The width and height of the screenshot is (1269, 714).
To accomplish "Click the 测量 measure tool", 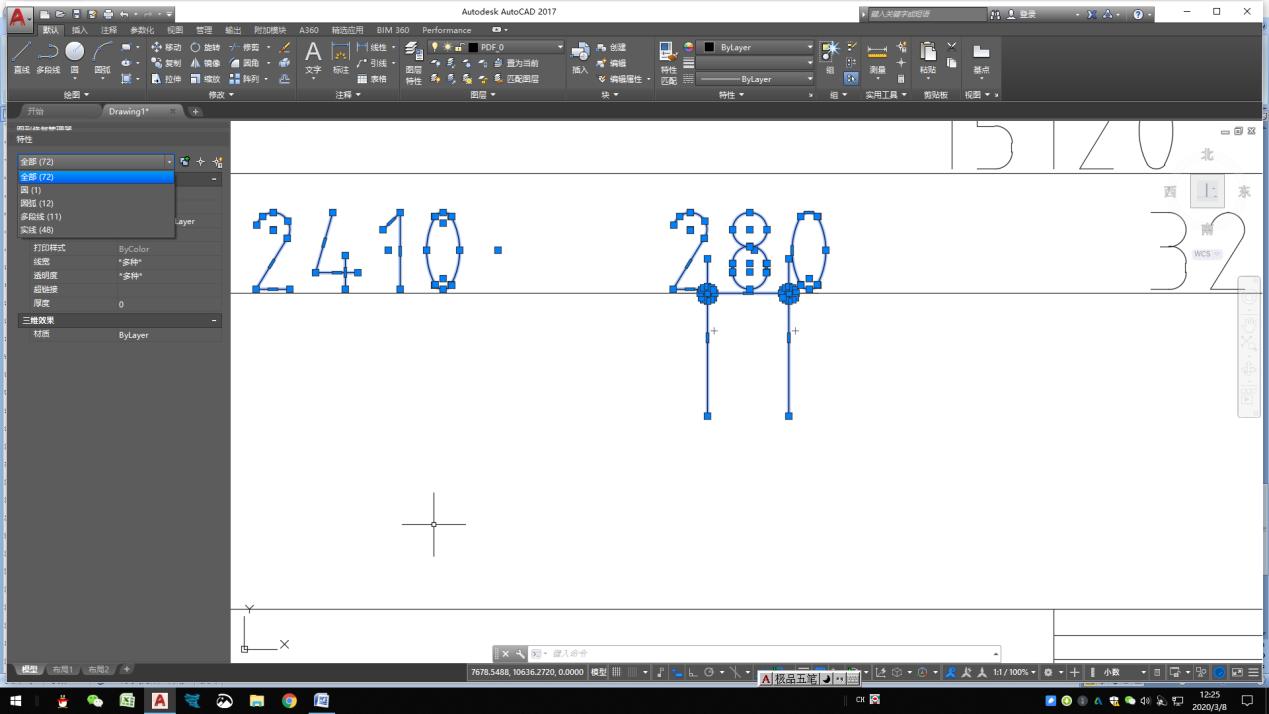I will 877,58.
